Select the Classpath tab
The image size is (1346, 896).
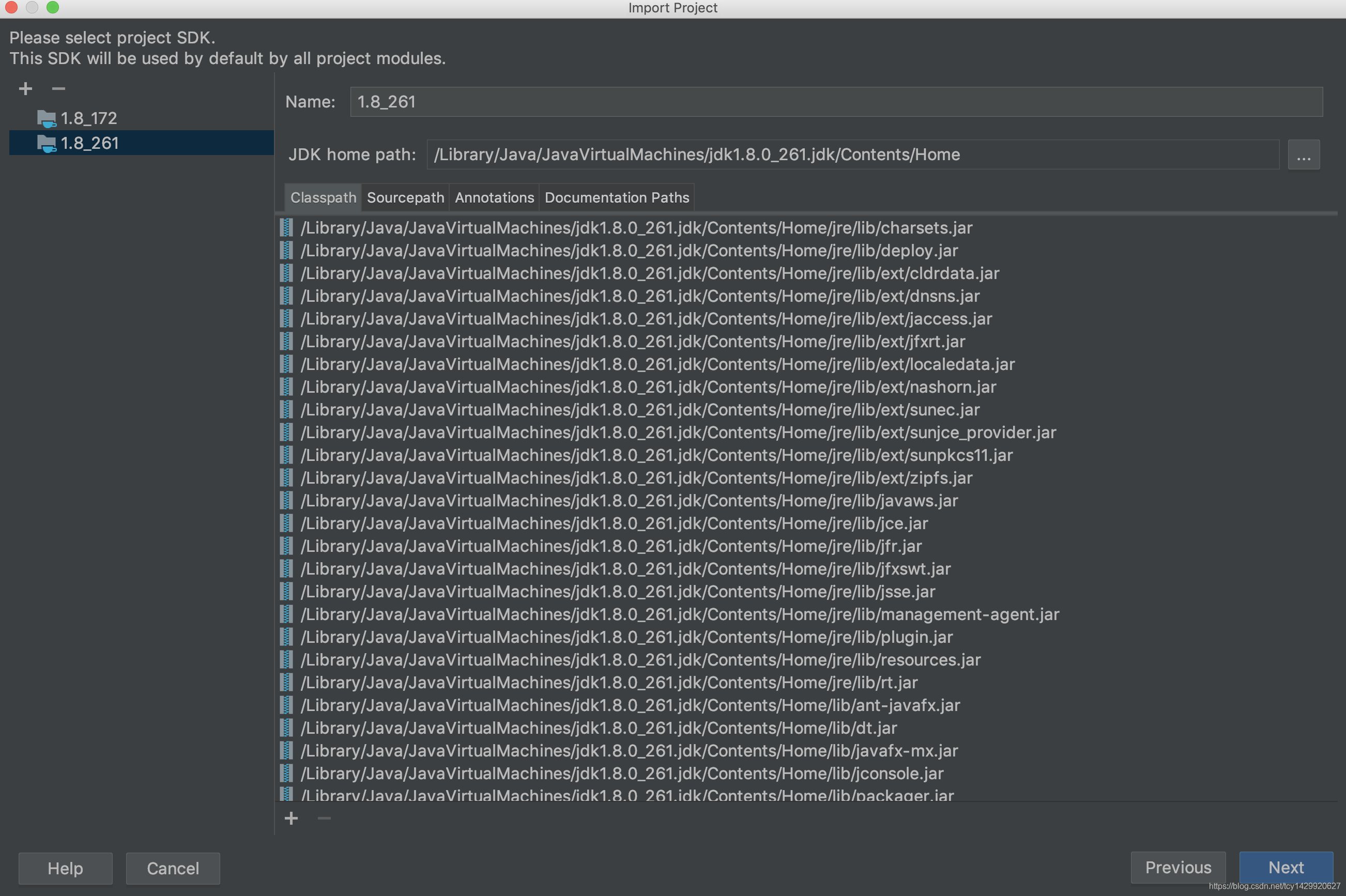coord(323,198)
